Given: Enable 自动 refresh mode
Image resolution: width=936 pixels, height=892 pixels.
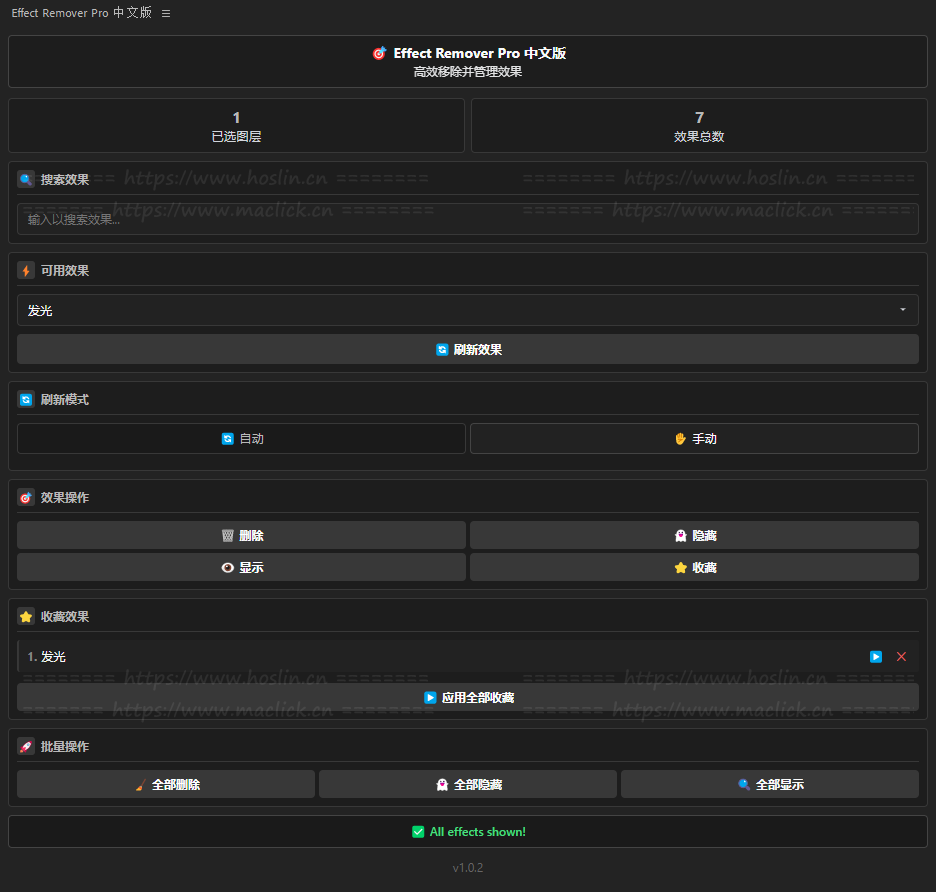Looking at the screenshot, I should 241,439.
